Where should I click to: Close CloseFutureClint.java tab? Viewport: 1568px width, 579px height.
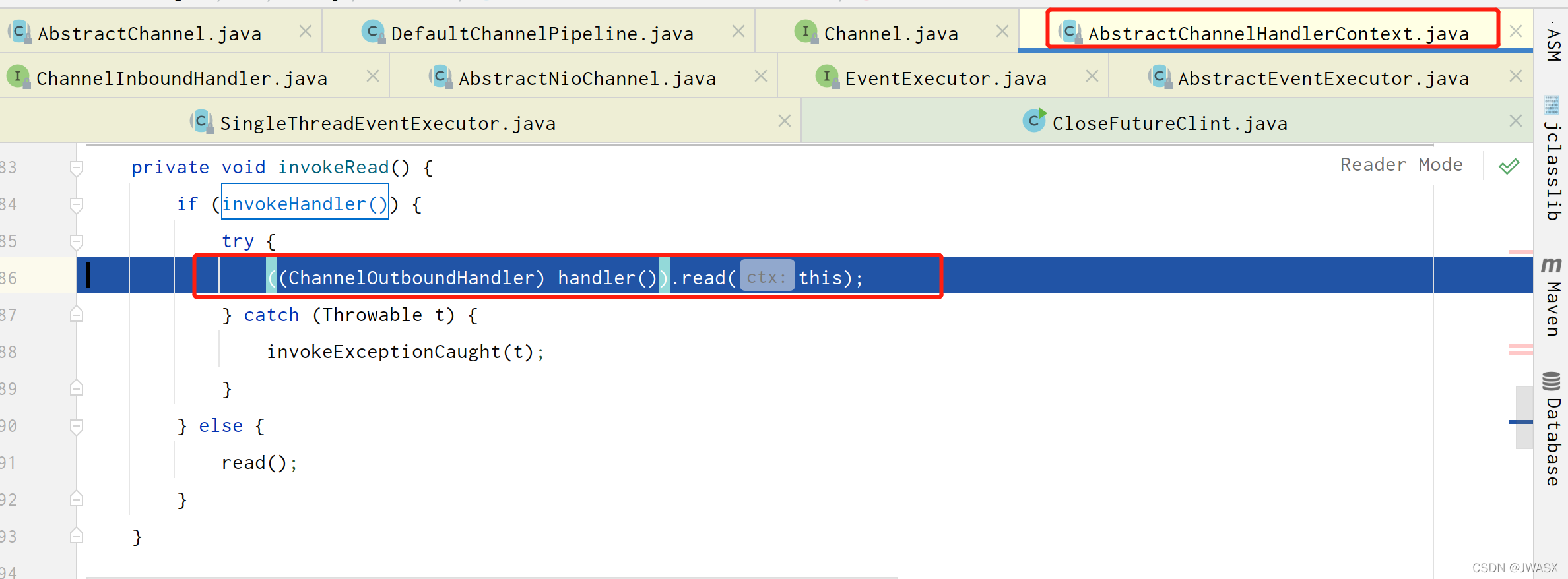coord(1516,121)
